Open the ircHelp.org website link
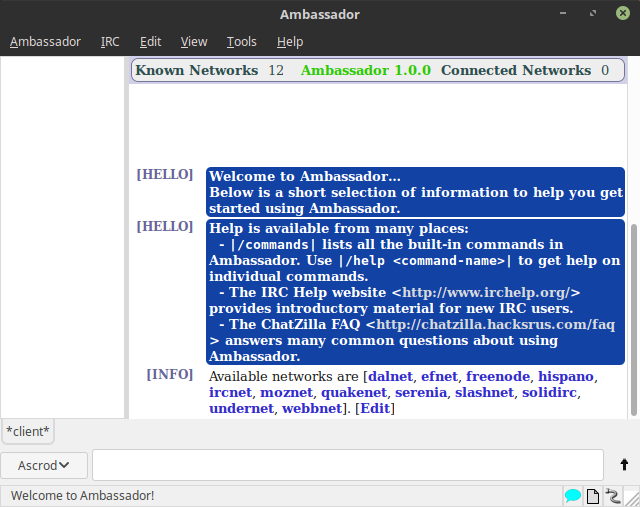640x507 pixels. (486, 292)
